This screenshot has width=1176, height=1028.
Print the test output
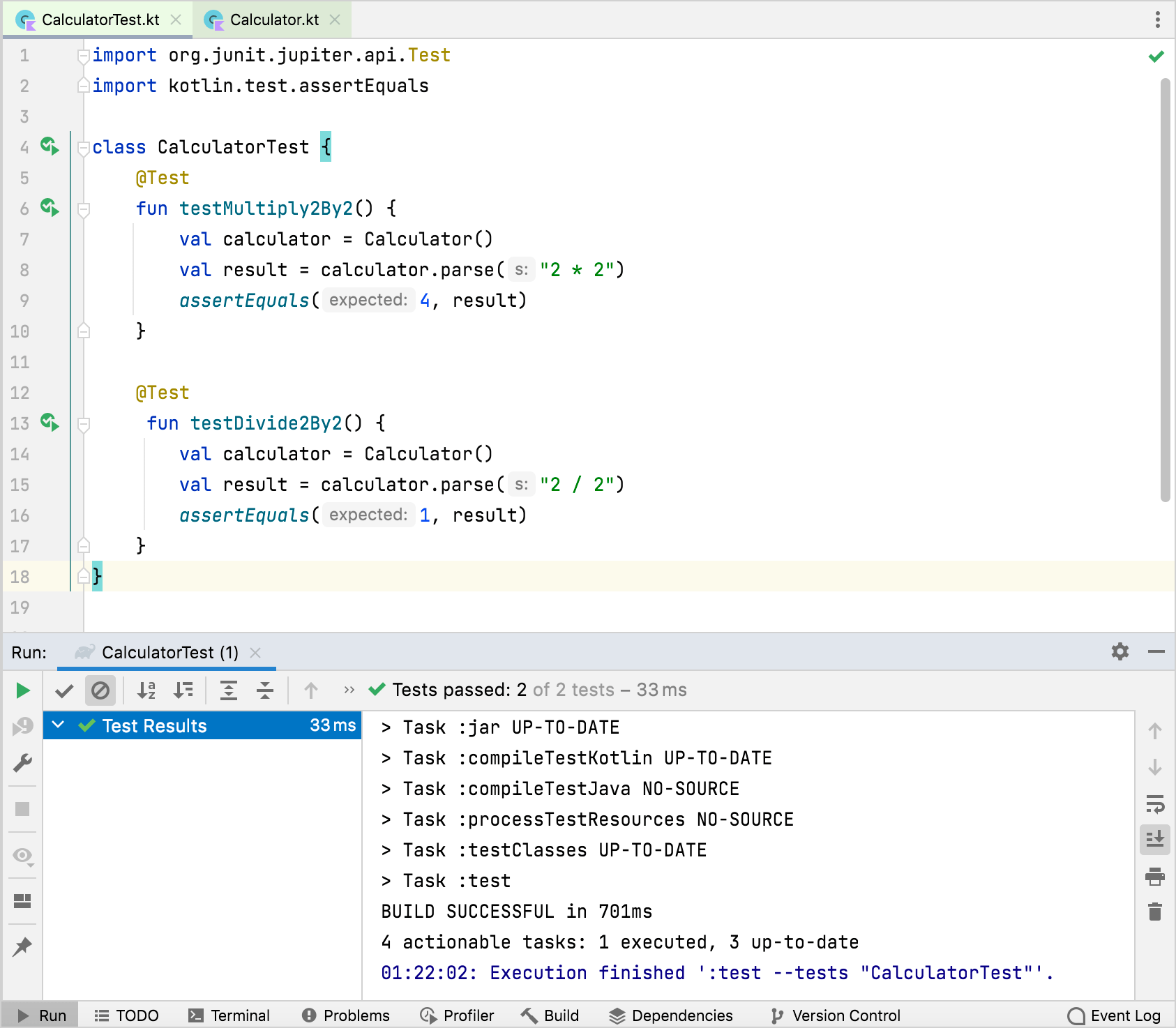tap(1155, 877)
